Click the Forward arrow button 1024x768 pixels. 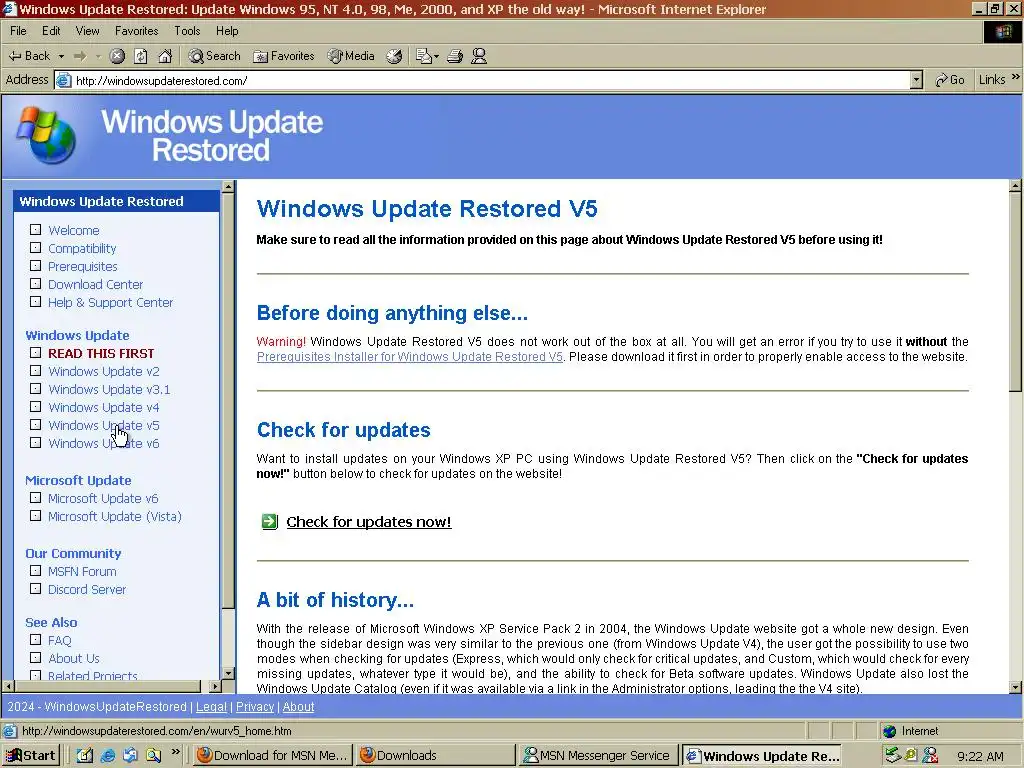click(x=80, y=56)
